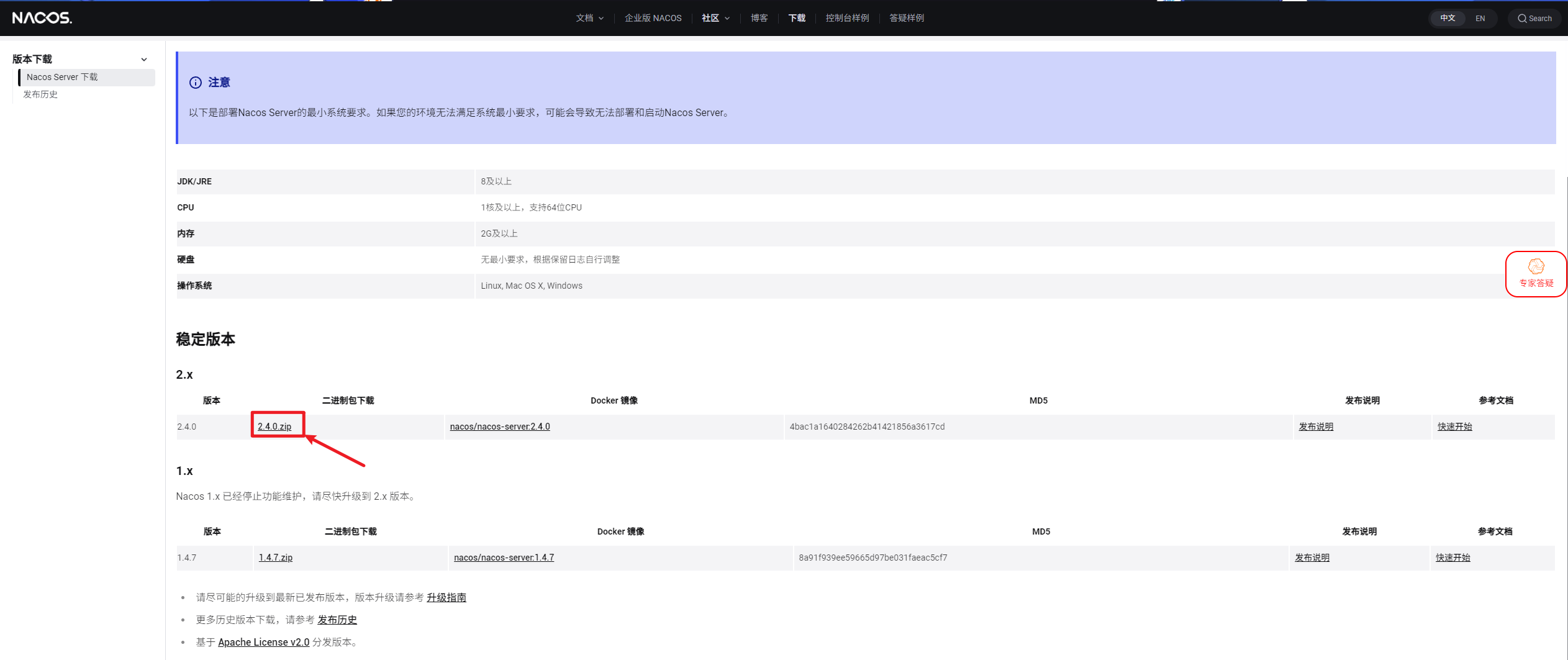Click the search magnifier icon
Screen dimensions: 1568x660
click(x=1522, y=19)
